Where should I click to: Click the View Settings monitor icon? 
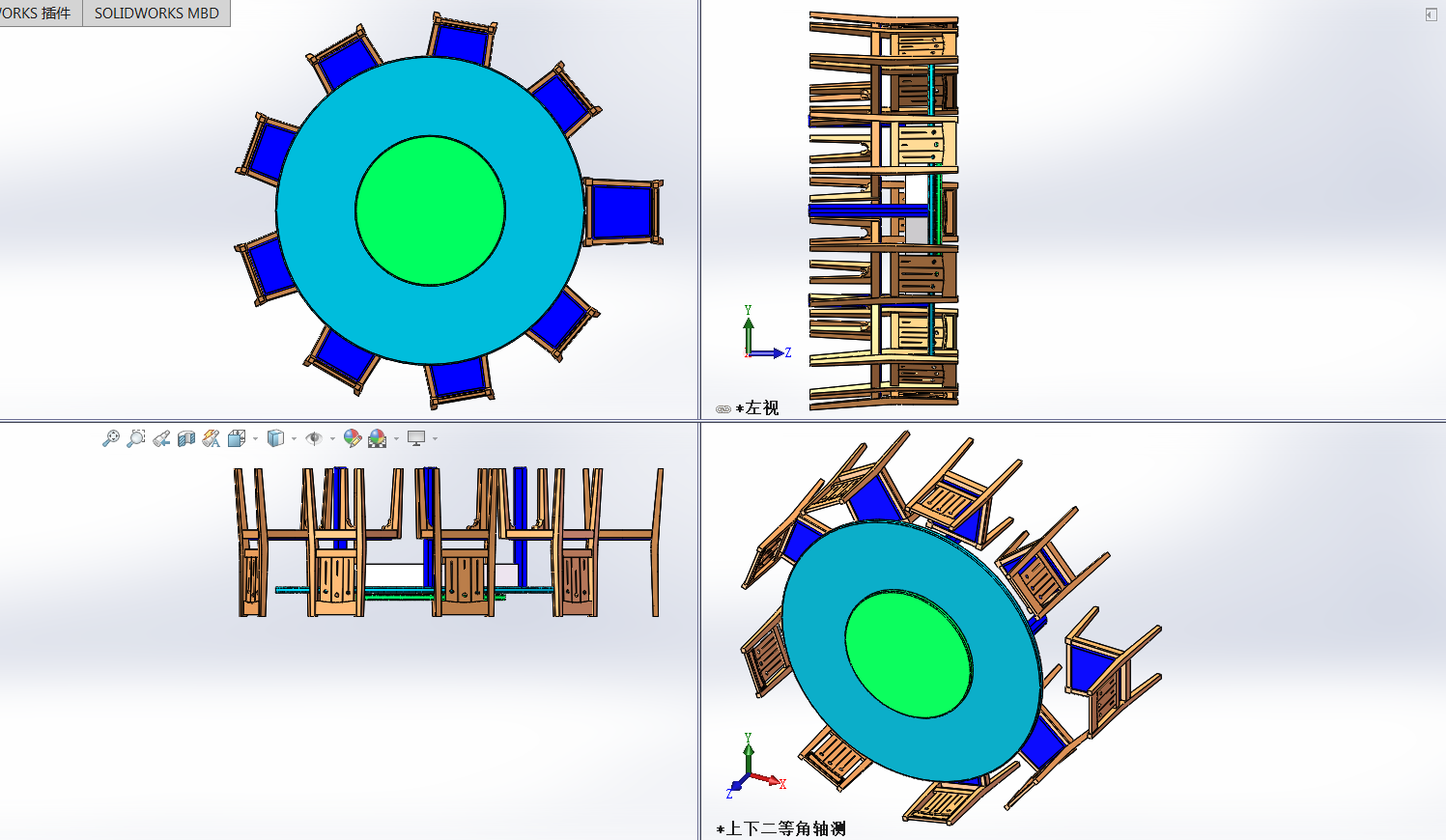tap(416, 438)
